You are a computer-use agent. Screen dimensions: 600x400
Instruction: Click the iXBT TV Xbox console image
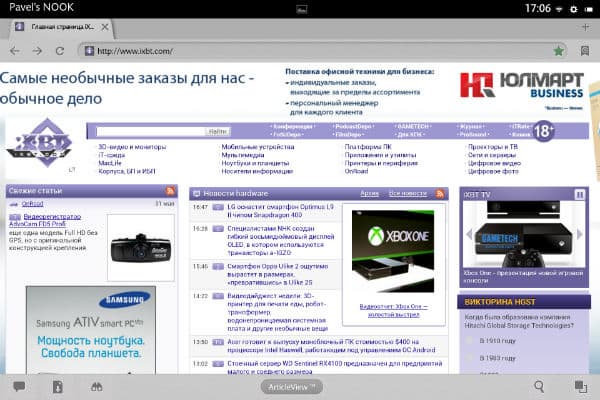click(523, 234)
